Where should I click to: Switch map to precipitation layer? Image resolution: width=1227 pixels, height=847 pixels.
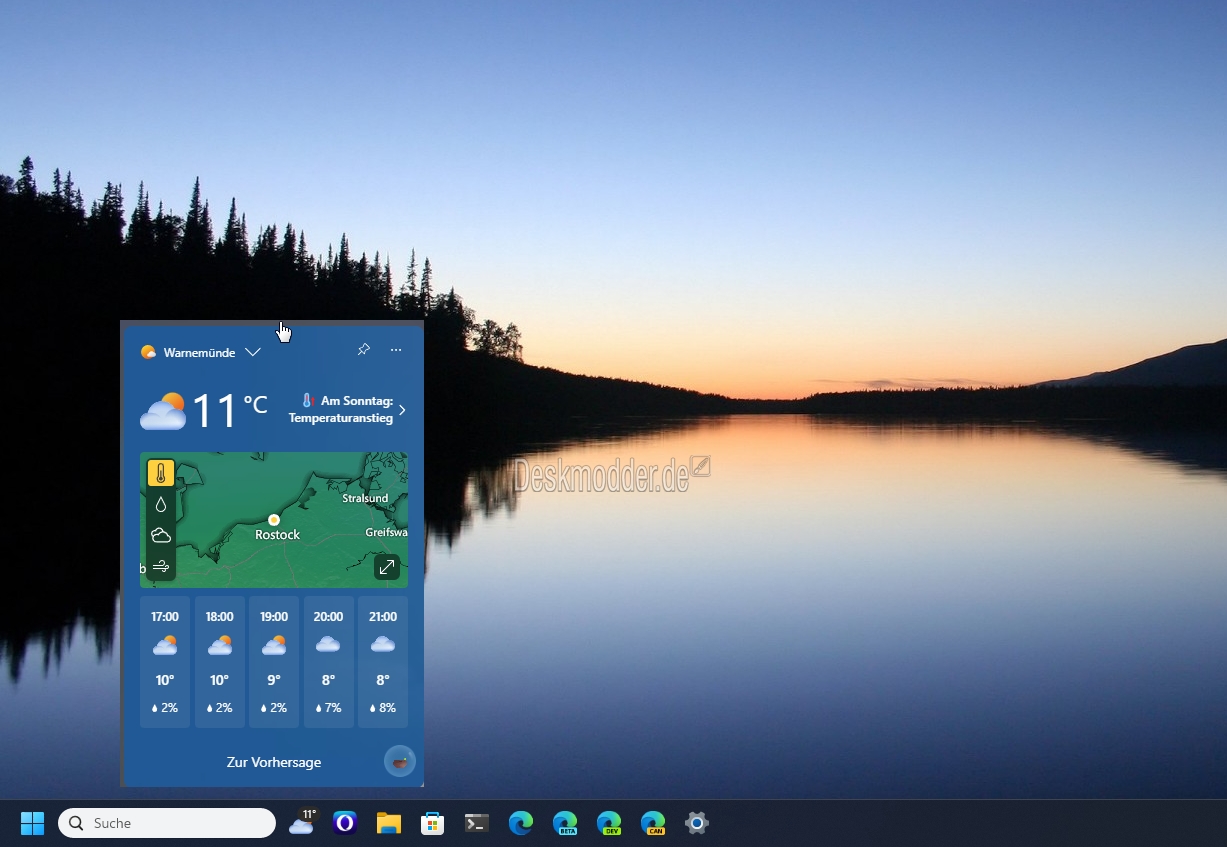[161, 505]
